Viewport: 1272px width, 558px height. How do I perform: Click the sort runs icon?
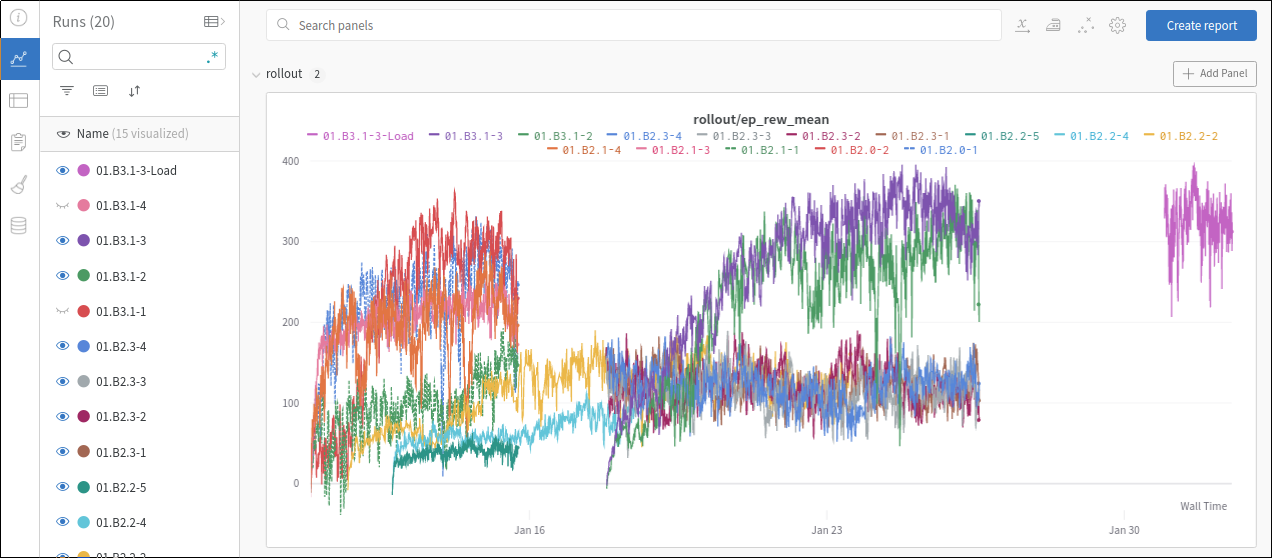(x=134, y=90)
